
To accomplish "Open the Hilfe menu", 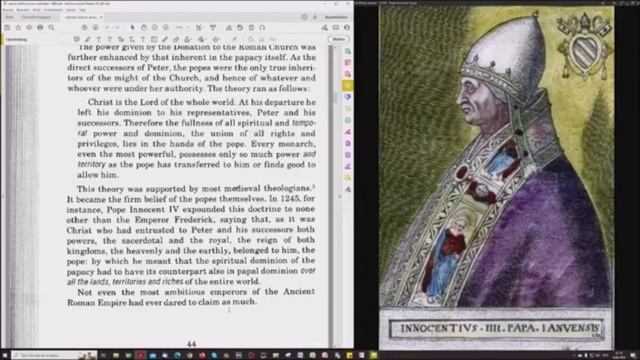I will (82, 9).
